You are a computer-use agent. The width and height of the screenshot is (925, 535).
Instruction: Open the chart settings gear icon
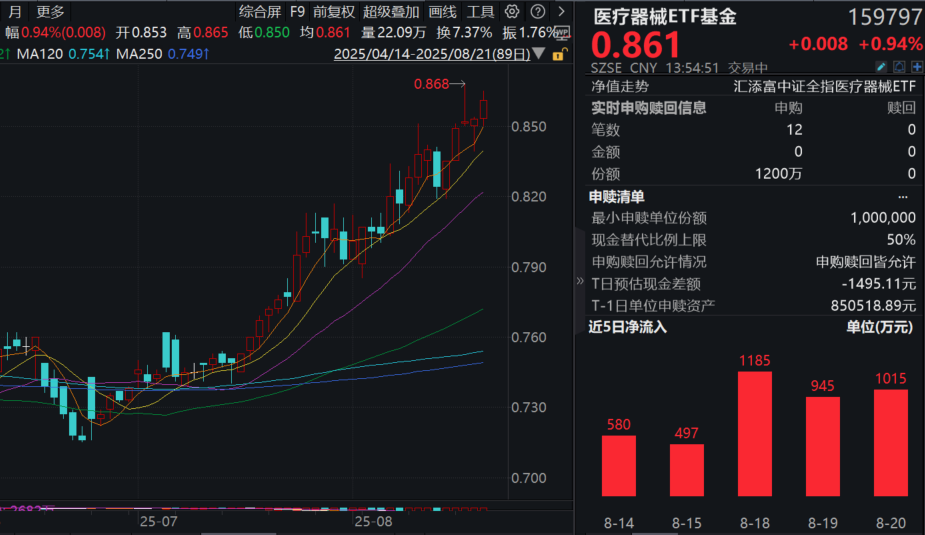pyautogui.click(x=512, y=12)
